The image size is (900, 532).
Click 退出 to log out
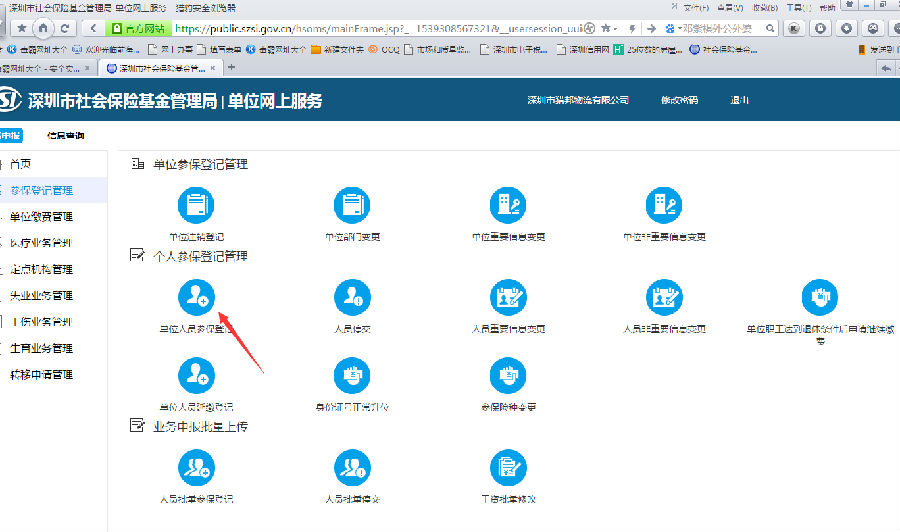[740, 100]
